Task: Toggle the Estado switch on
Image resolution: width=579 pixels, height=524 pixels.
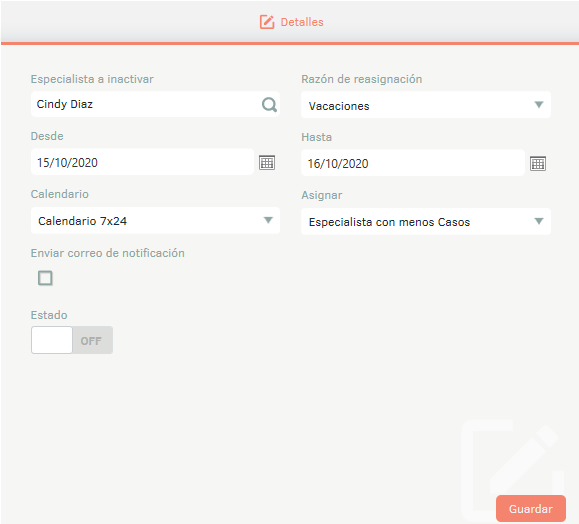Action: click(72, 340)
